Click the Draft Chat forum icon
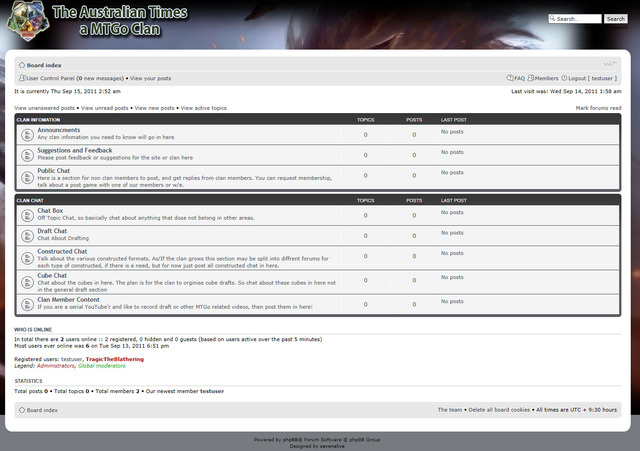The height and width of the screenshot is (451, 640). click(x=27, y=235)
